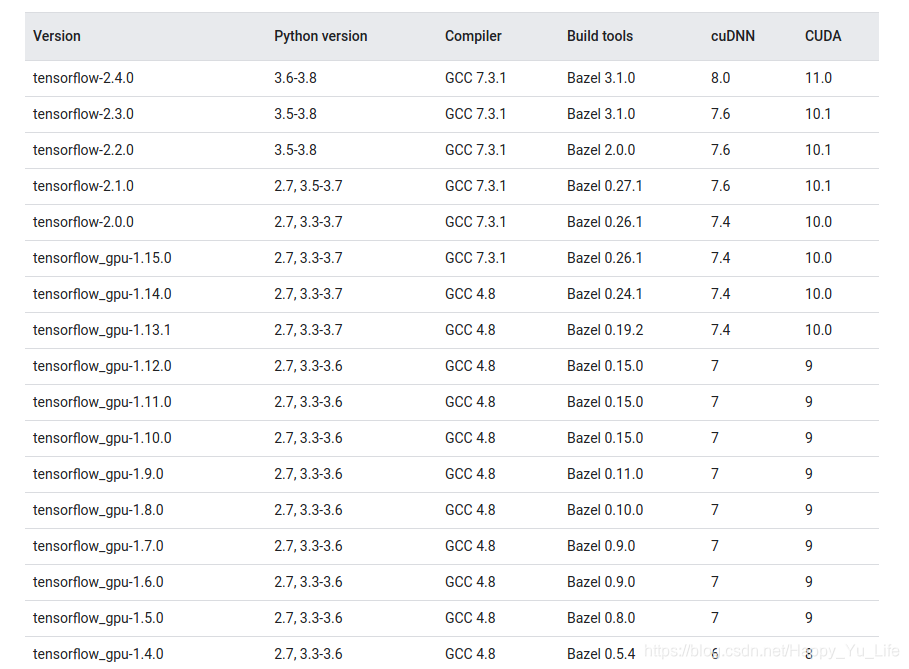This screenshot has height=669, width=909.
Task: Click the Bazel 0.11.0 cell
Action: (x=605, y=474)
